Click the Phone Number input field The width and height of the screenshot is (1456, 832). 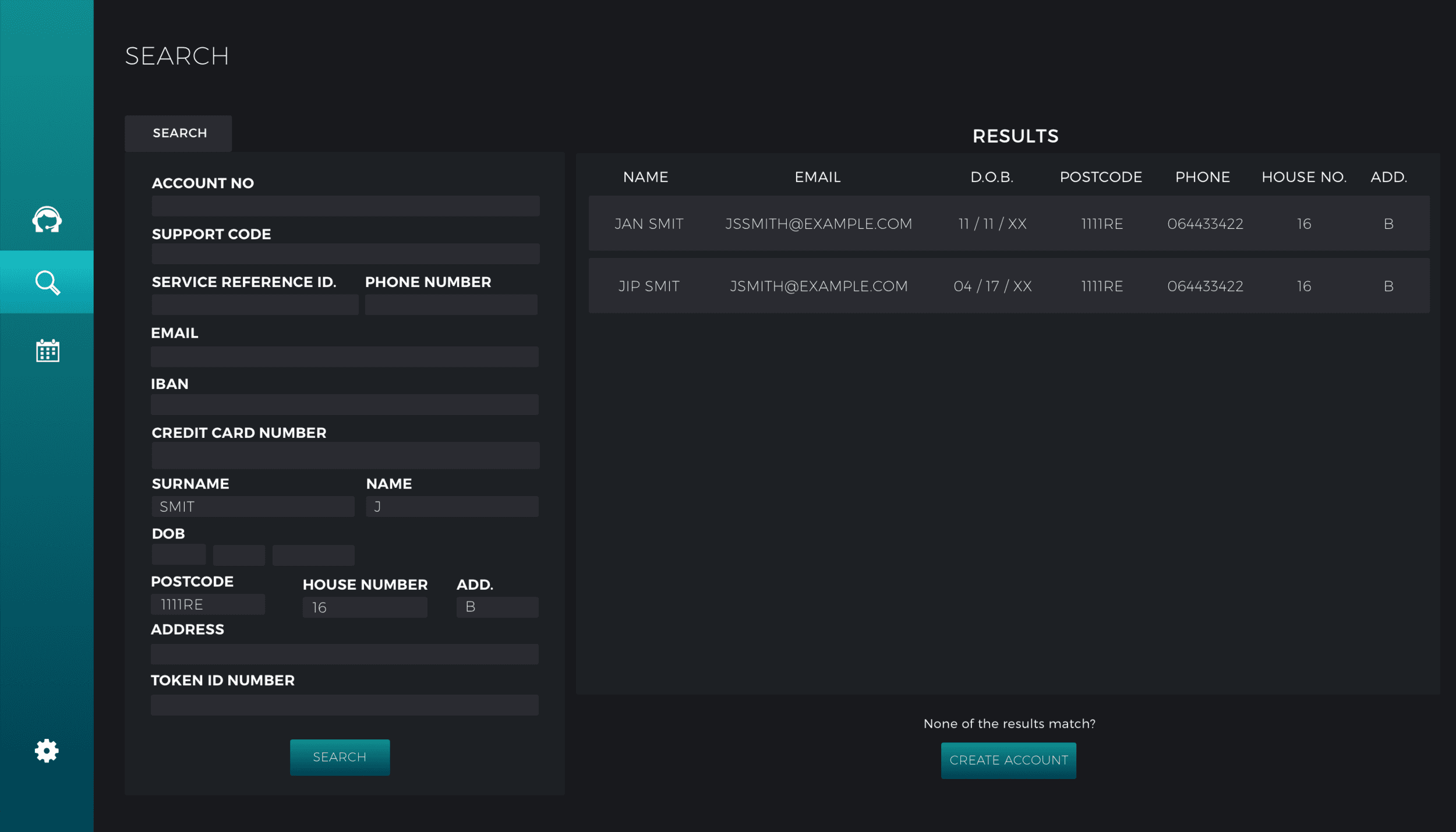(x=451, y=305)
